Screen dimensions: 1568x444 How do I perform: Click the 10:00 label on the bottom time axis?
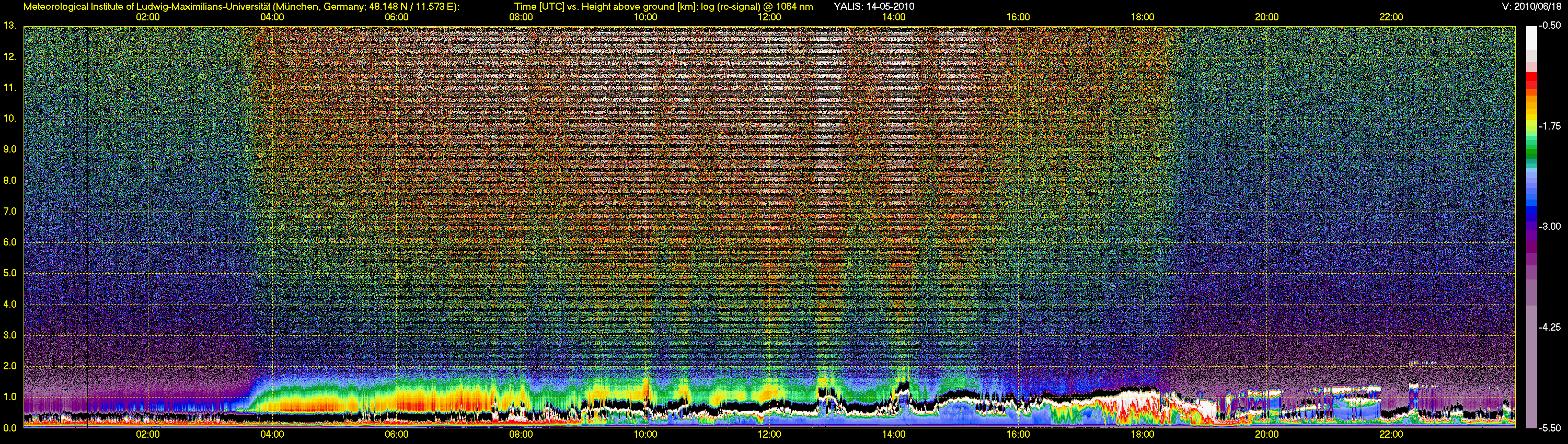(x=645, y=434)
